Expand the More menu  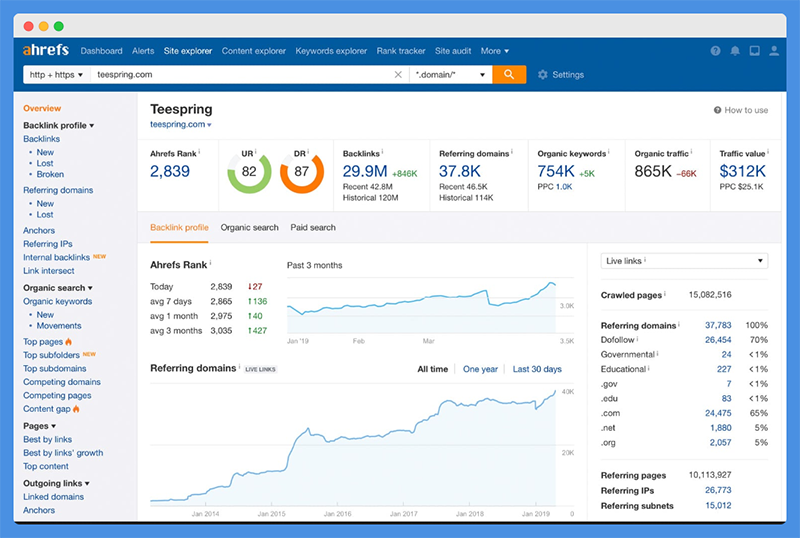(494, 51)
